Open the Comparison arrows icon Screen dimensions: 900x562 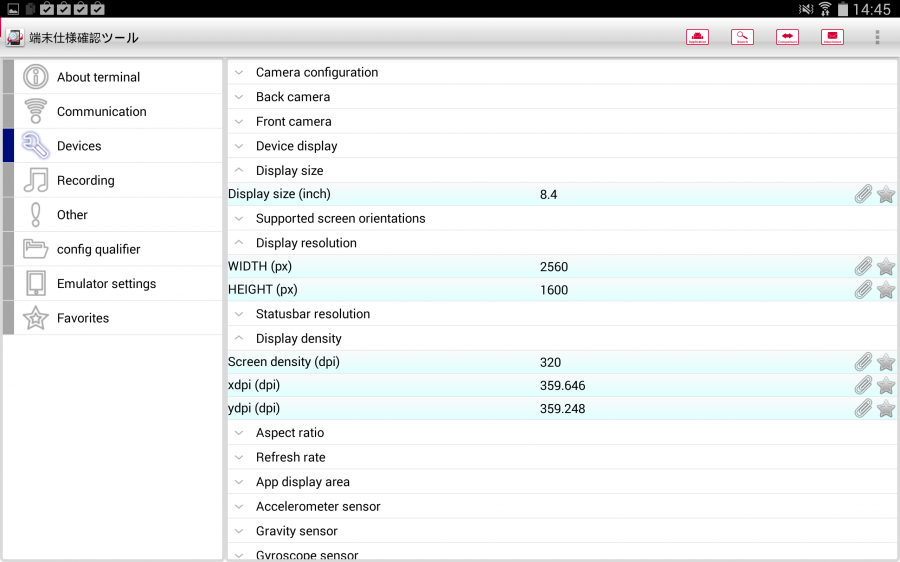click(x=787, y=37)
